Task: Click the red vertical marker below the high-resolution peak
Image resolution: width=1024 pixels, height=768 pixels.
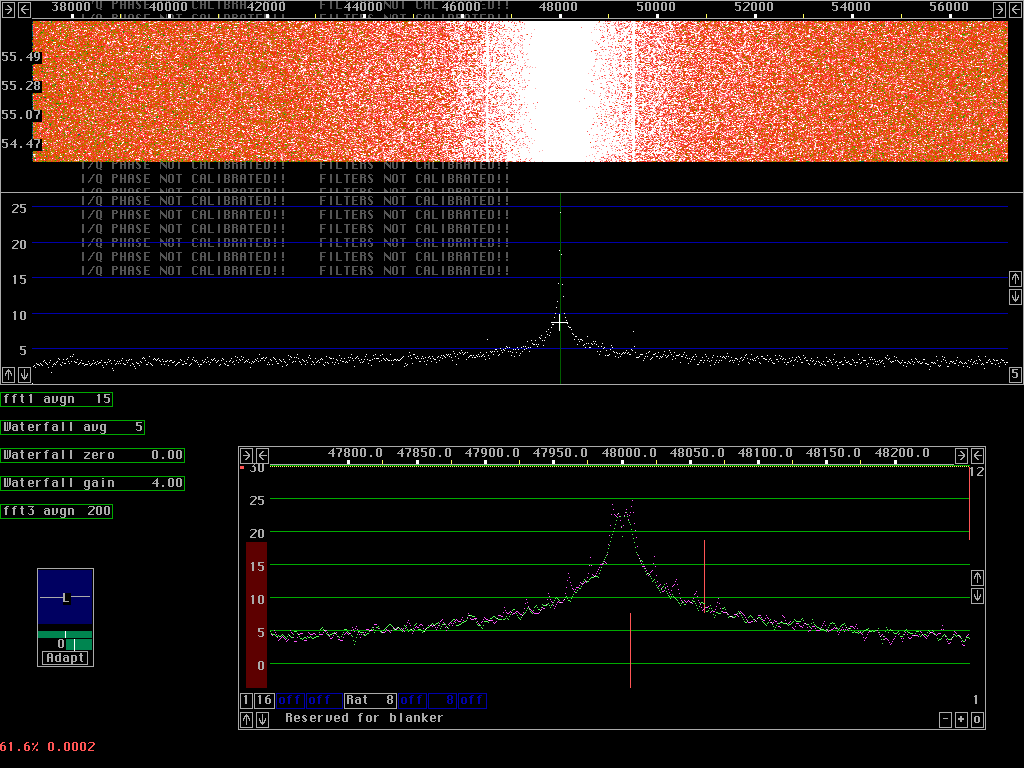Action: (630, 650)
